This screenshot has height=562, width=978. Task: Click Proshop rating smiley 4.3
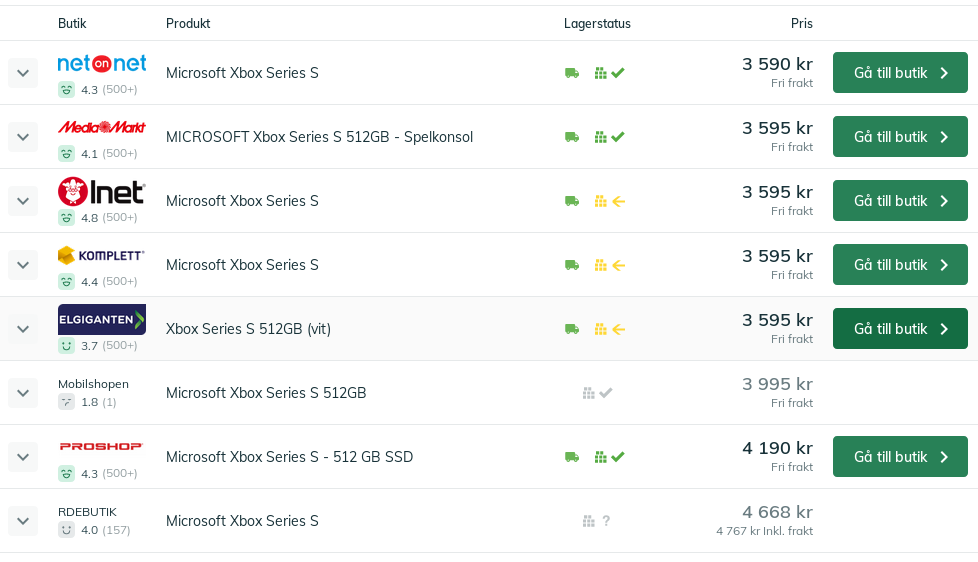[x=67, y=473]
